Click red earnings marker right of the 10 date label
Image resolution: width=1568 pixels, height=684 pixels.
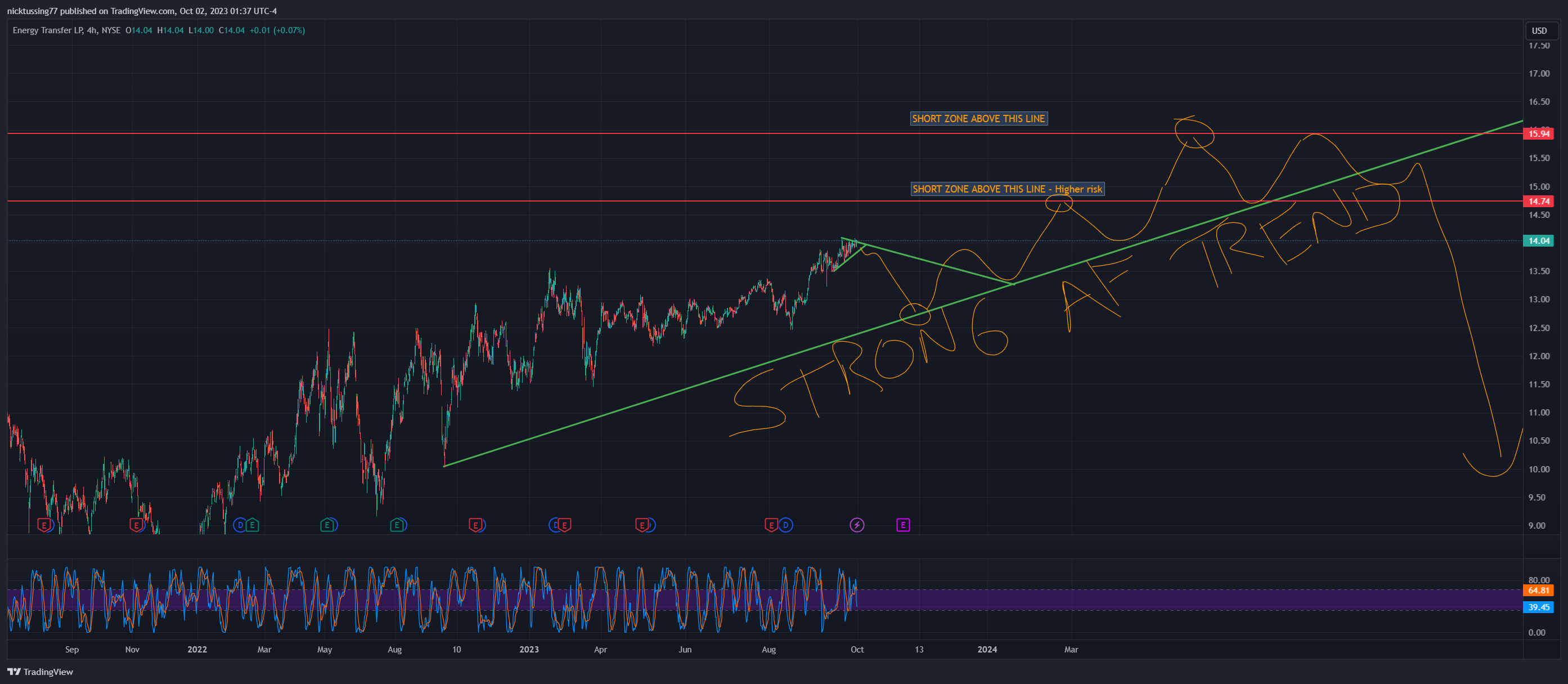click(475, 525)
